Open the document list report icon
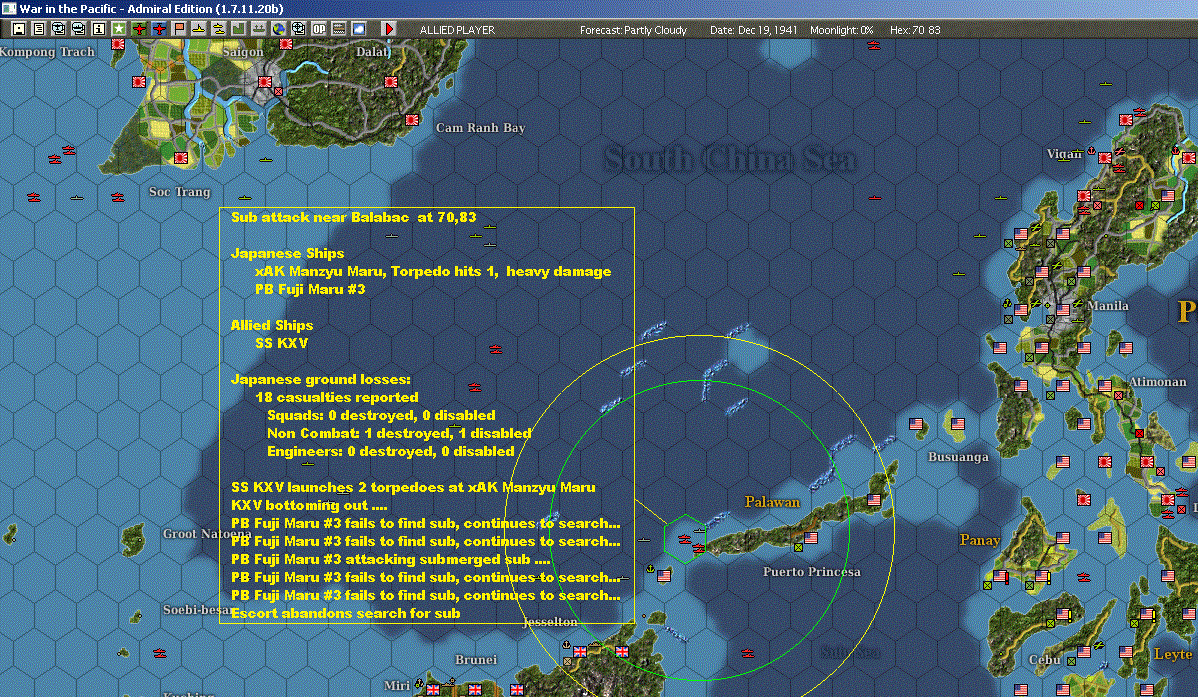 (39, 29)
